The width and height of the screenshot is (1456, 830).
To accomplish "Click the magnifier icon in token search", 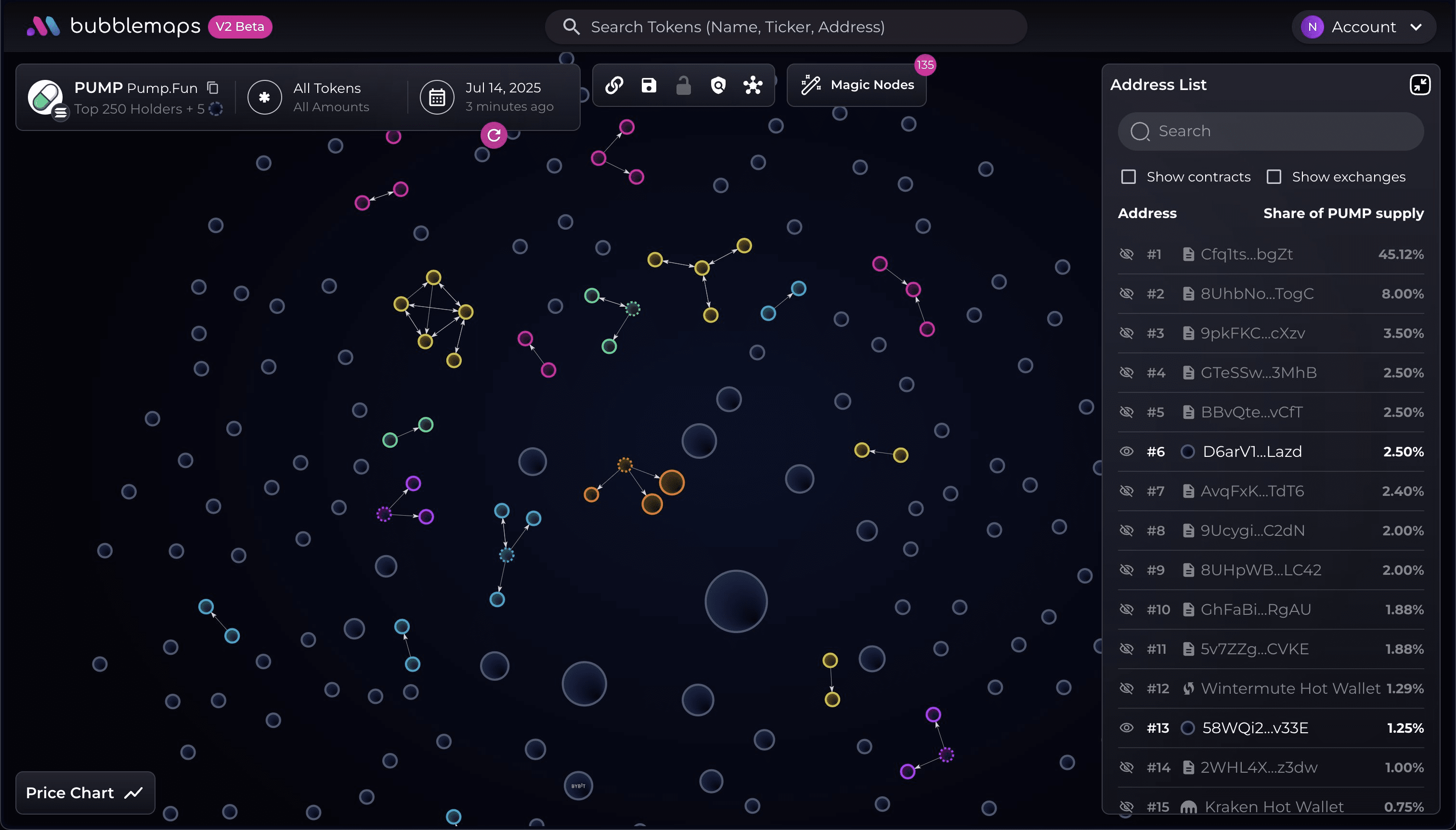I will (x=571, y=27).
